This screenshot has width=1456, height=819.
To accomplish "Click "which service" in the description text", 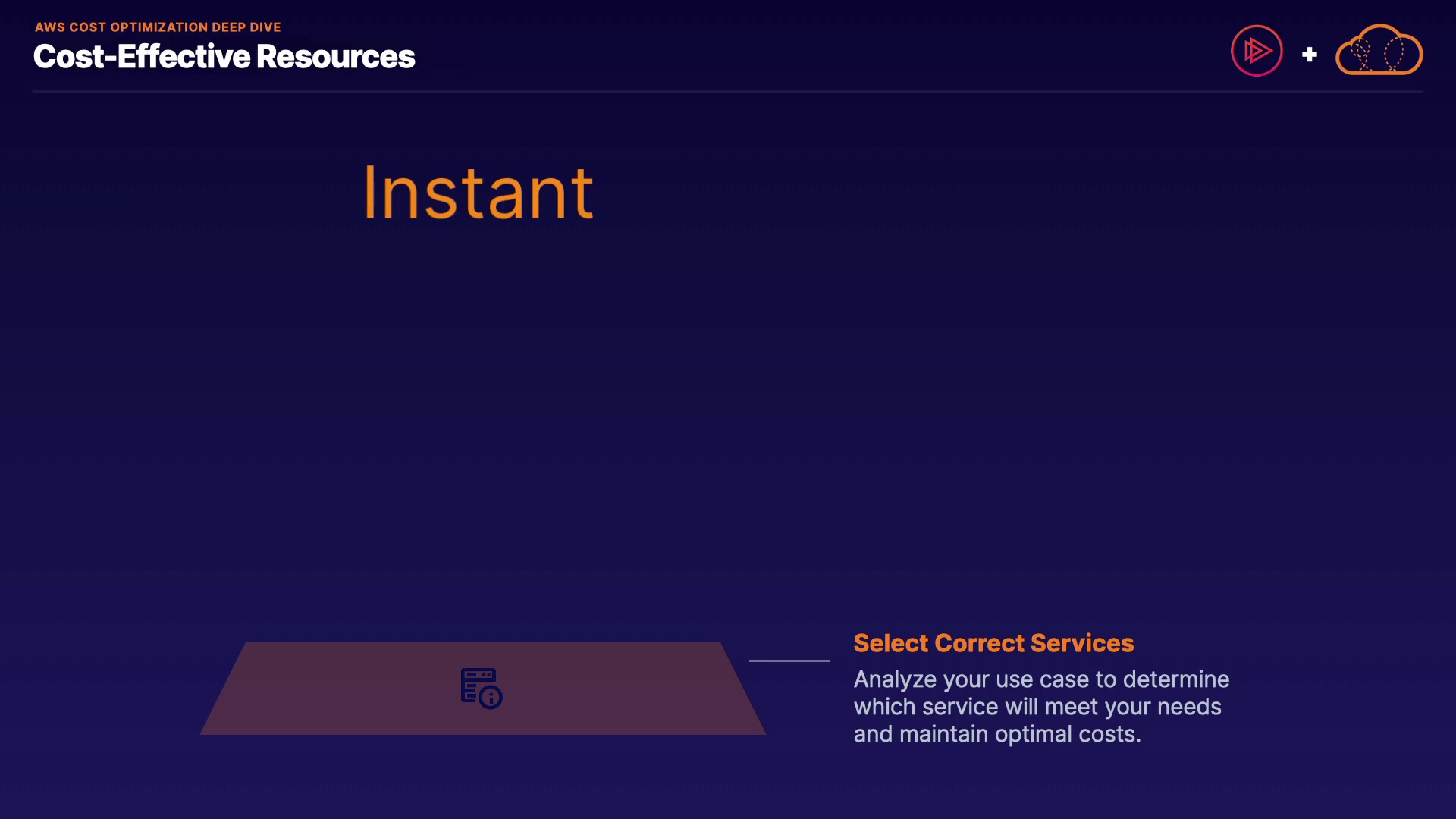I will coord(926,707).
